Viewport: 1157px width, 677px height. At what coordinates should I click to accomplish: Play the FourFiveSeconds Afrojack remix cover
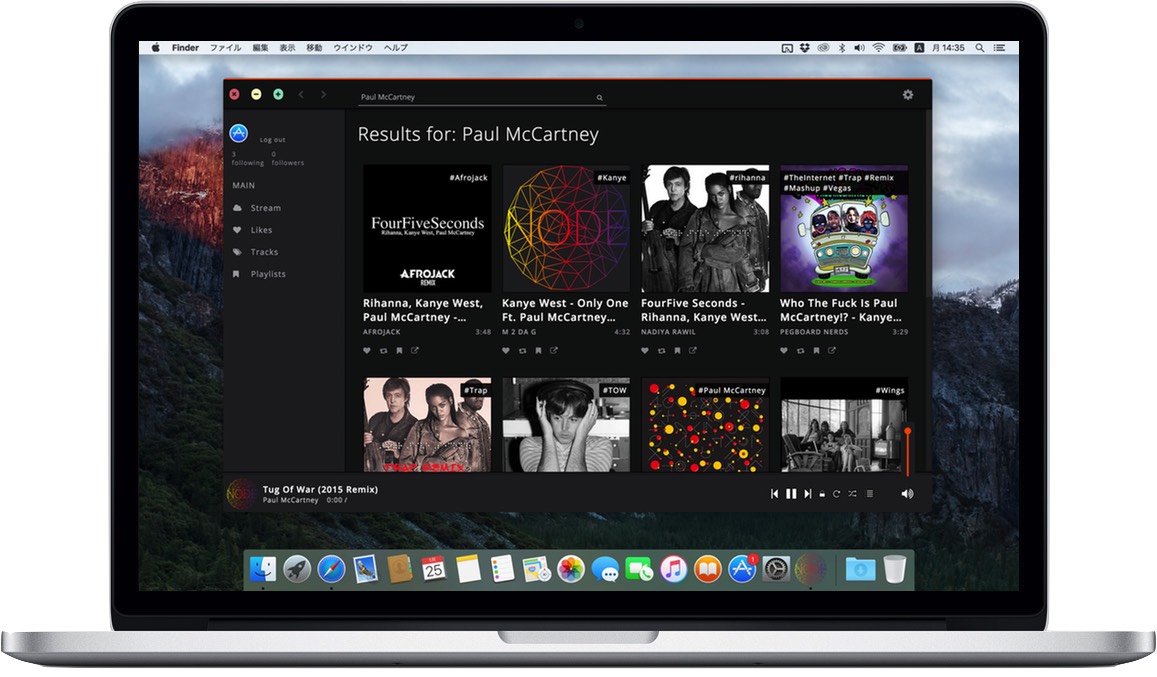coord(426,228)
